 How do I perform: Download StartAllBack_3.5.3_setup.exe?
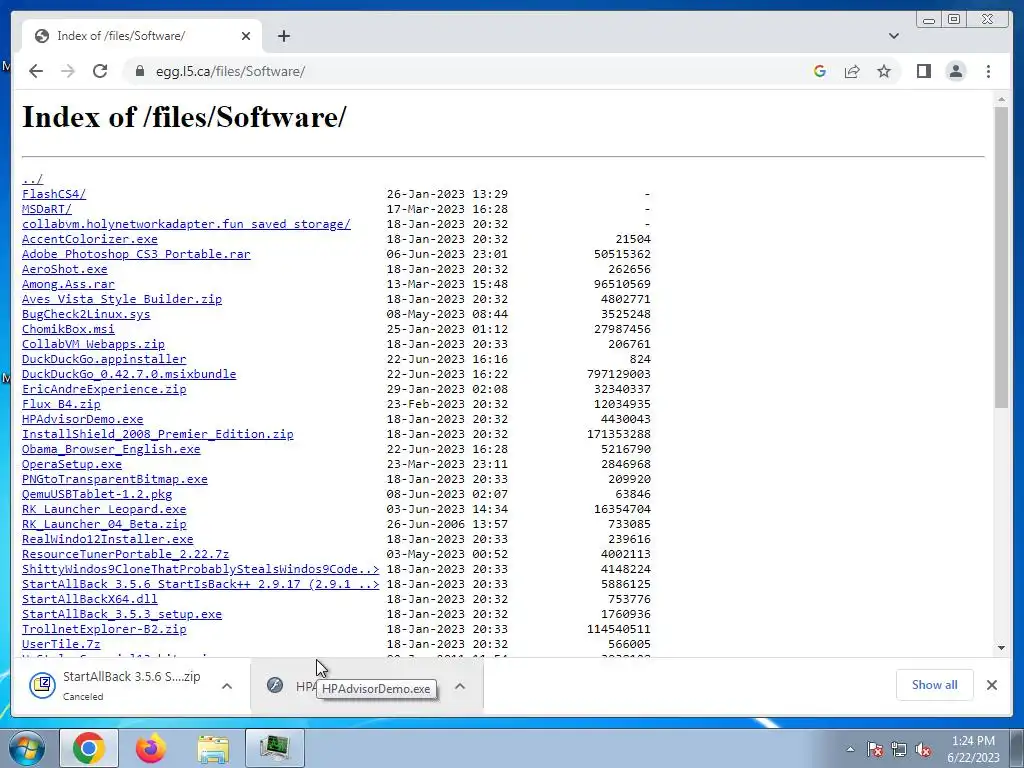[x=122, y=615]
